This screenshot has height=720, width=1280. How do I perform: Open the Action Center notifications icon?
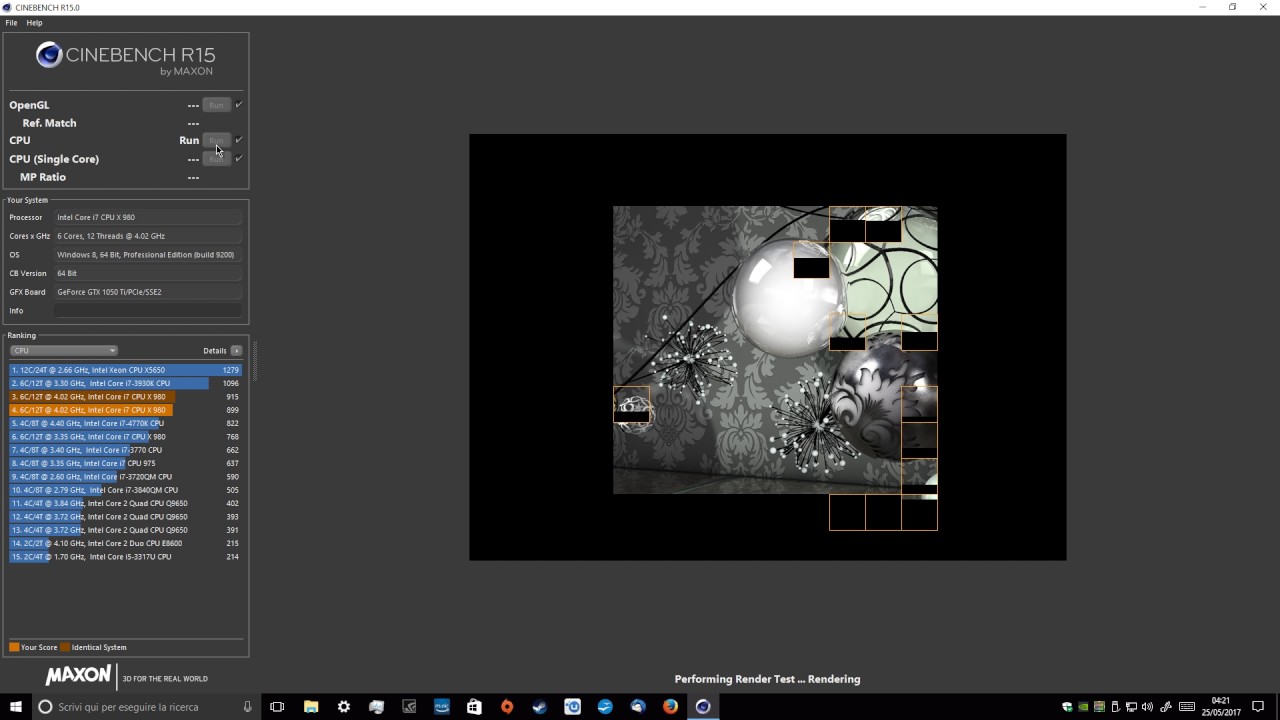pos(1258,707)
